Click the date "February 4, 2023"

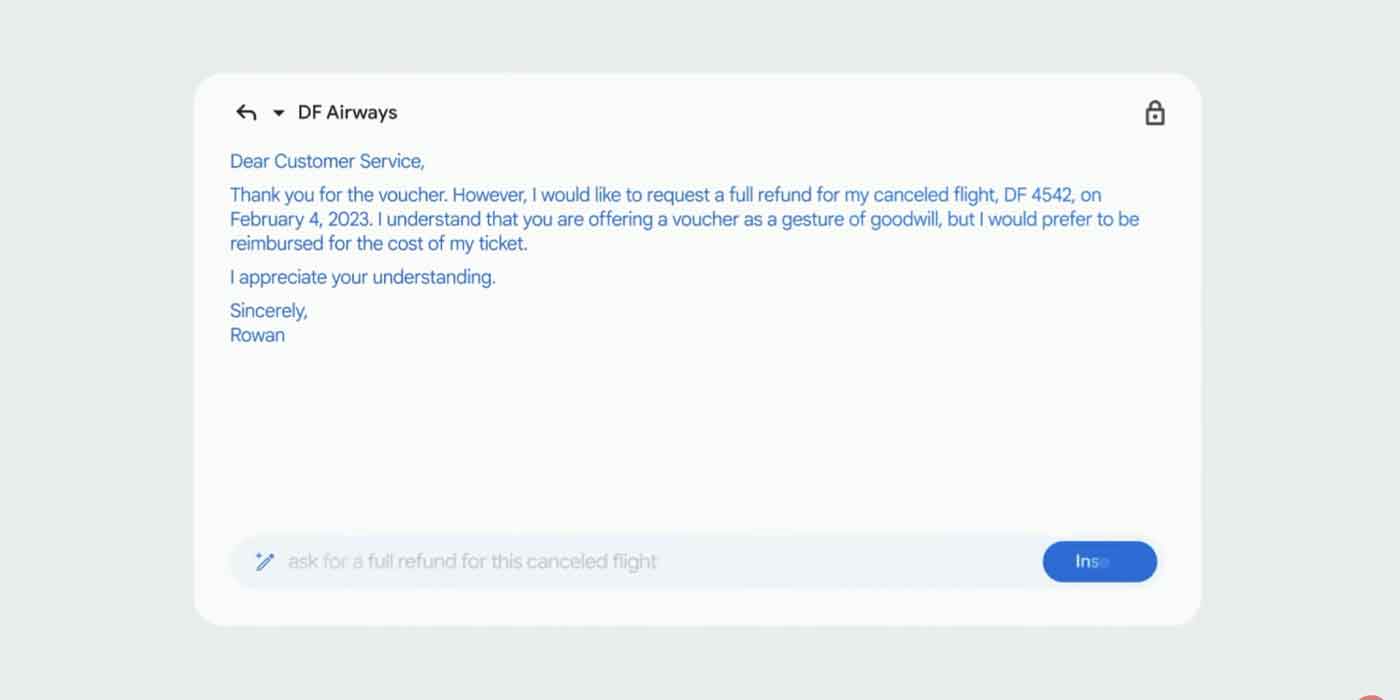pyautogui.click(x=299, y=219)
